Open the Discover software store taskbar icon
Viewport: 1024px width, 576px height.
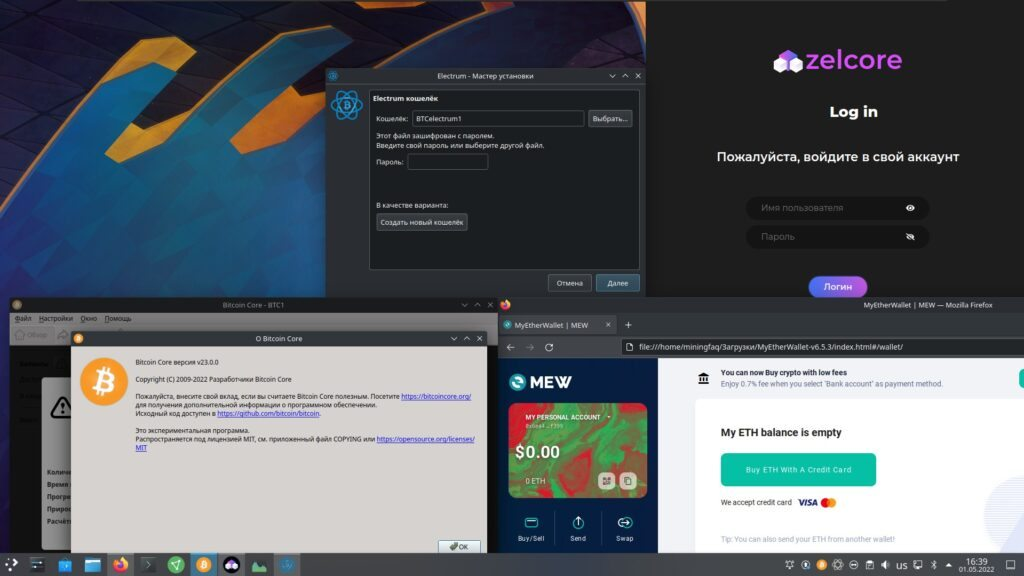point(65,566)
